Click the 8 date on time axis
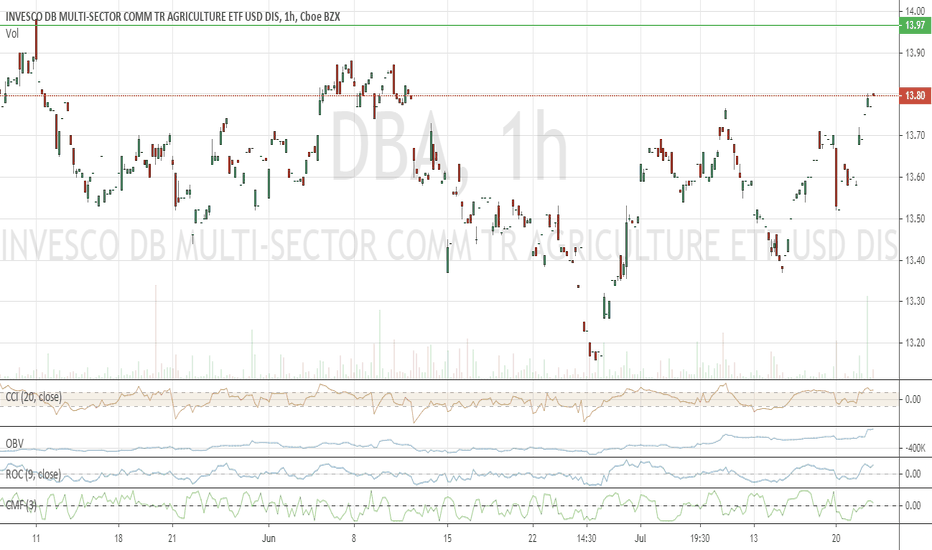This screenshot has width=932, height=550. (354, 539)
